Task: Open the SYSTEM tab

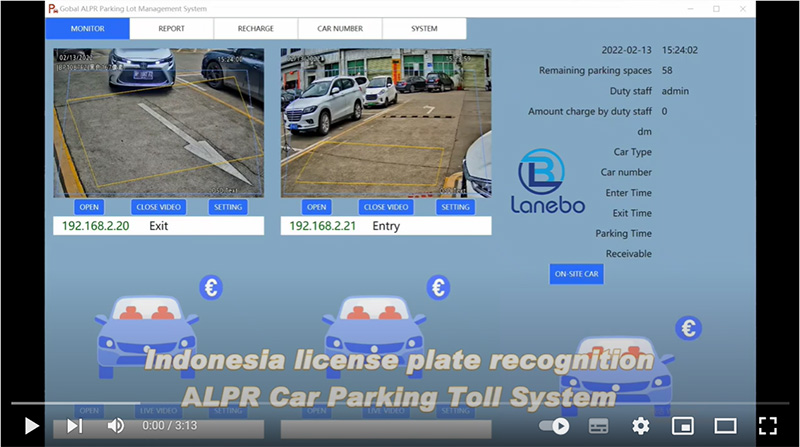Action: click(x=424, y=29)
